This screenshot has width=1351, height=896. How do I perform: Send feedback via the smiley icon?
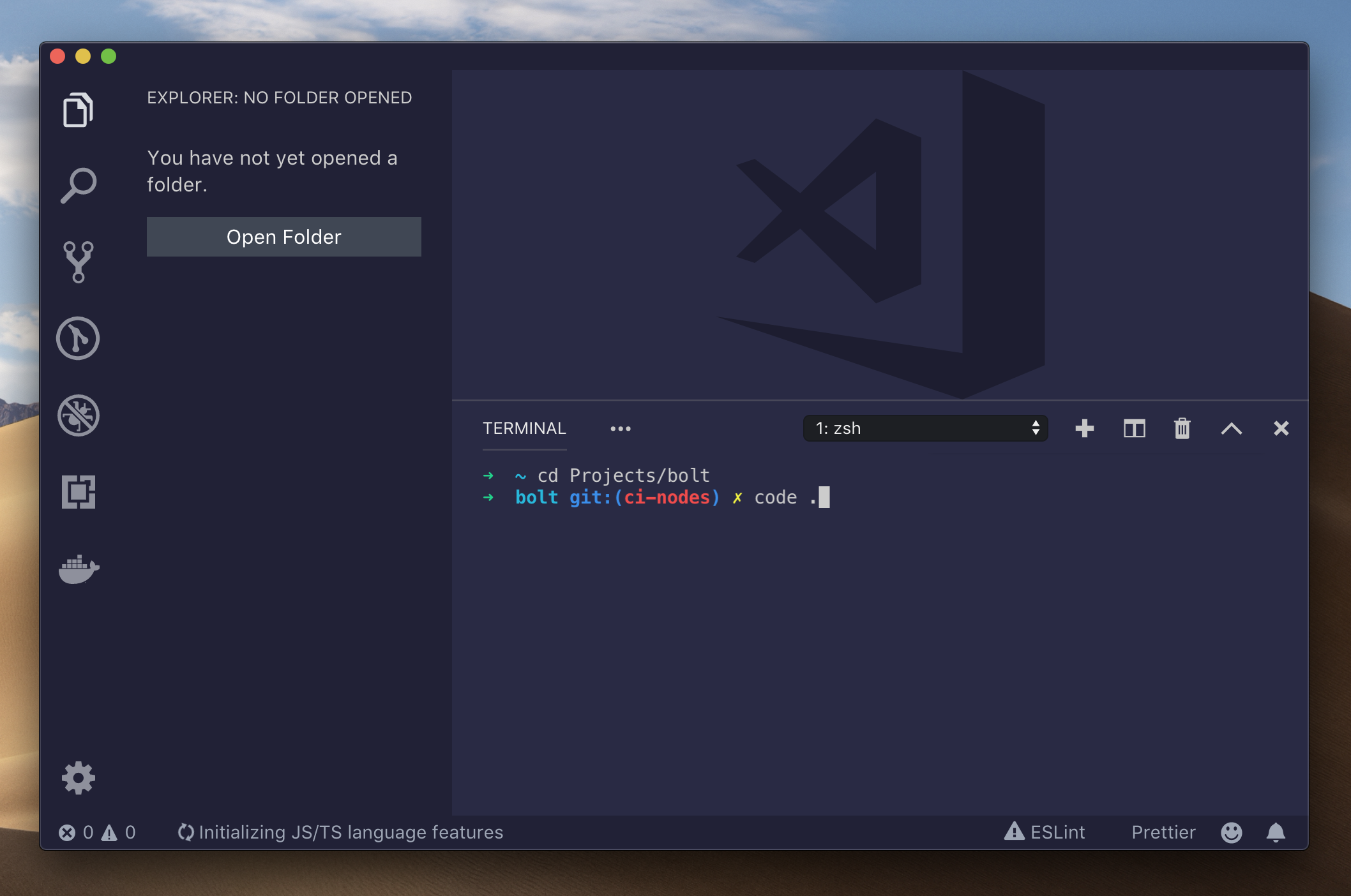[1232, 832]
